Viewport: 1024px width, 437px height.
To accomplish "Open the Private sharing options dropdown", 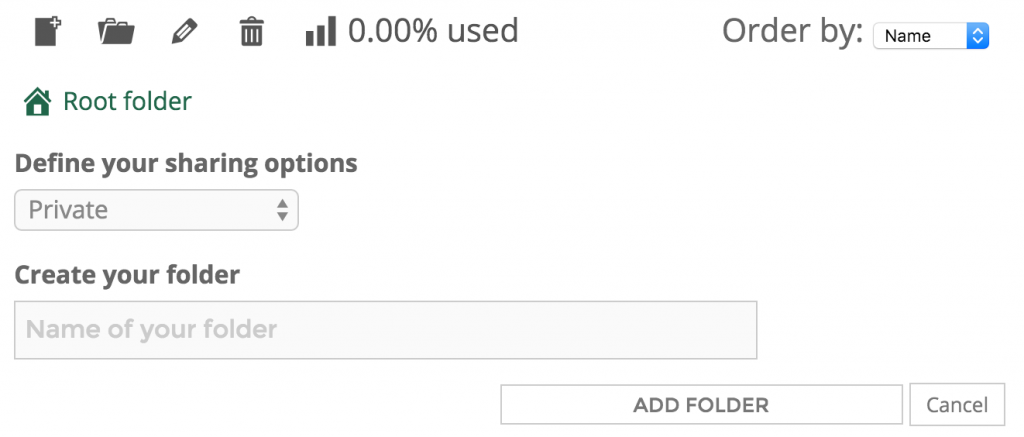I will (x=156, y=210).
